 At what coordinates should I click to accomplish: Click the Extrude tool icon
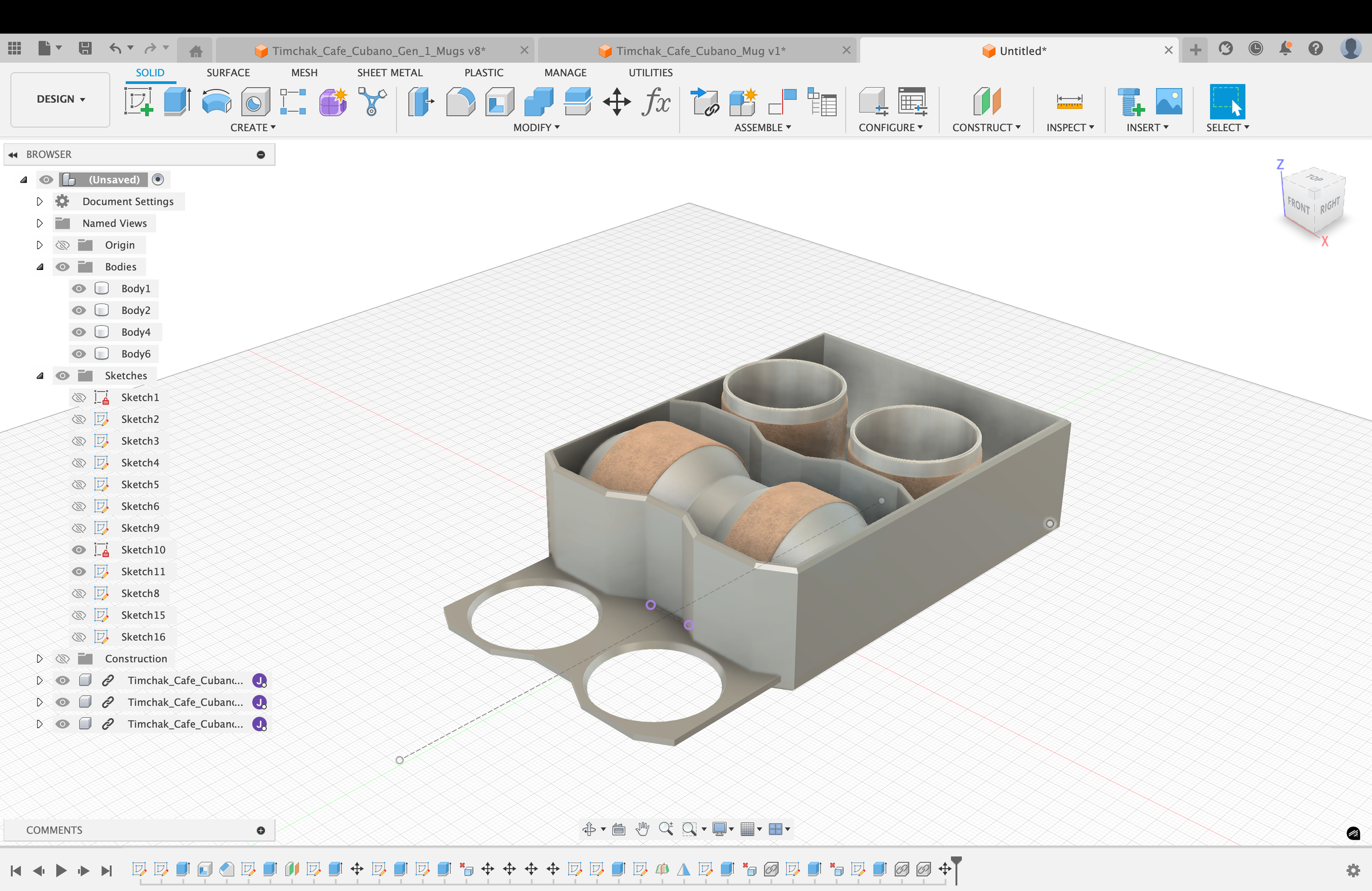pyautogui.click(x=177, y=101)
